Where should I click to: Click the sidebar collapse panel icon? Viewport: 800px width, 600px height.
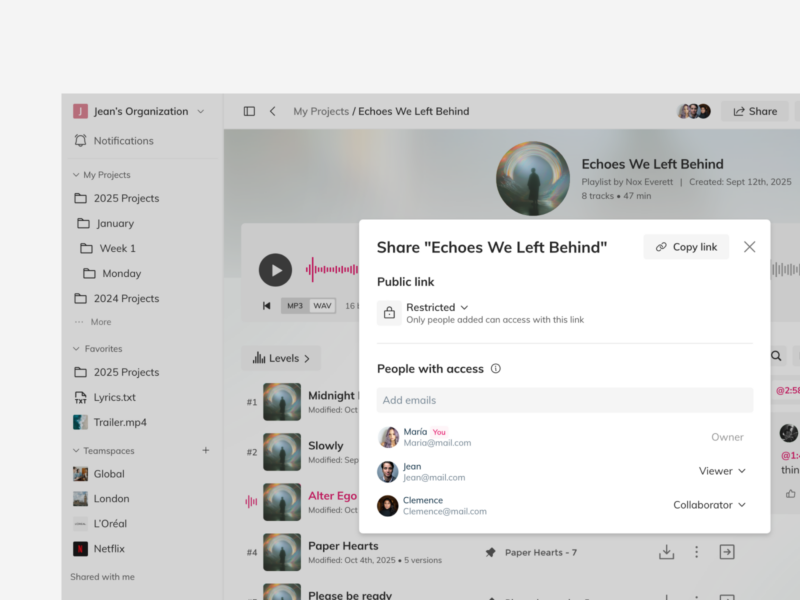(x=249, y=111)
